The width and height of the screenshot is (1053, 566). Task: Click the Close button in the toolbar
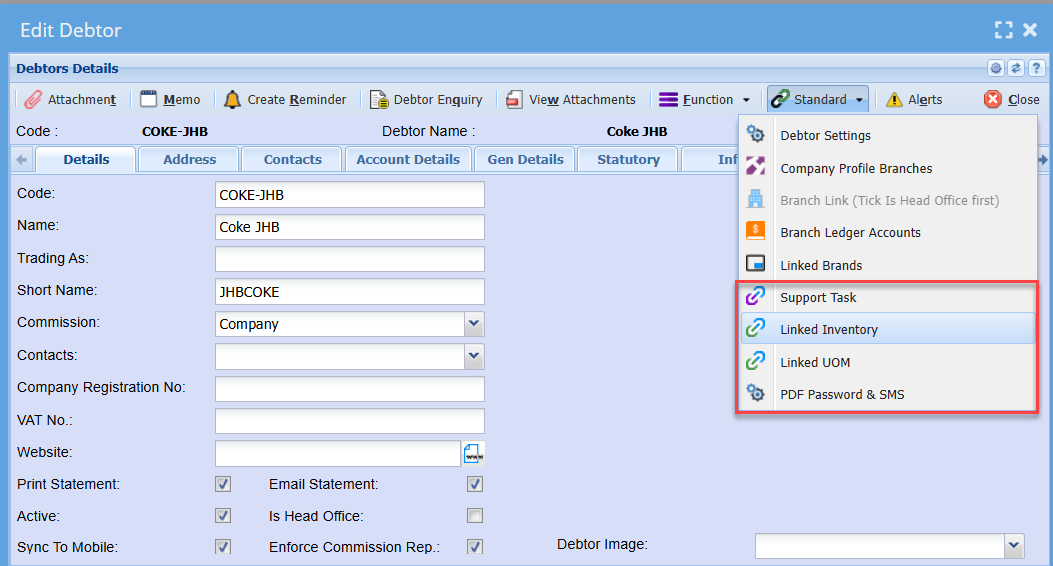click(x=1012, y=100)
